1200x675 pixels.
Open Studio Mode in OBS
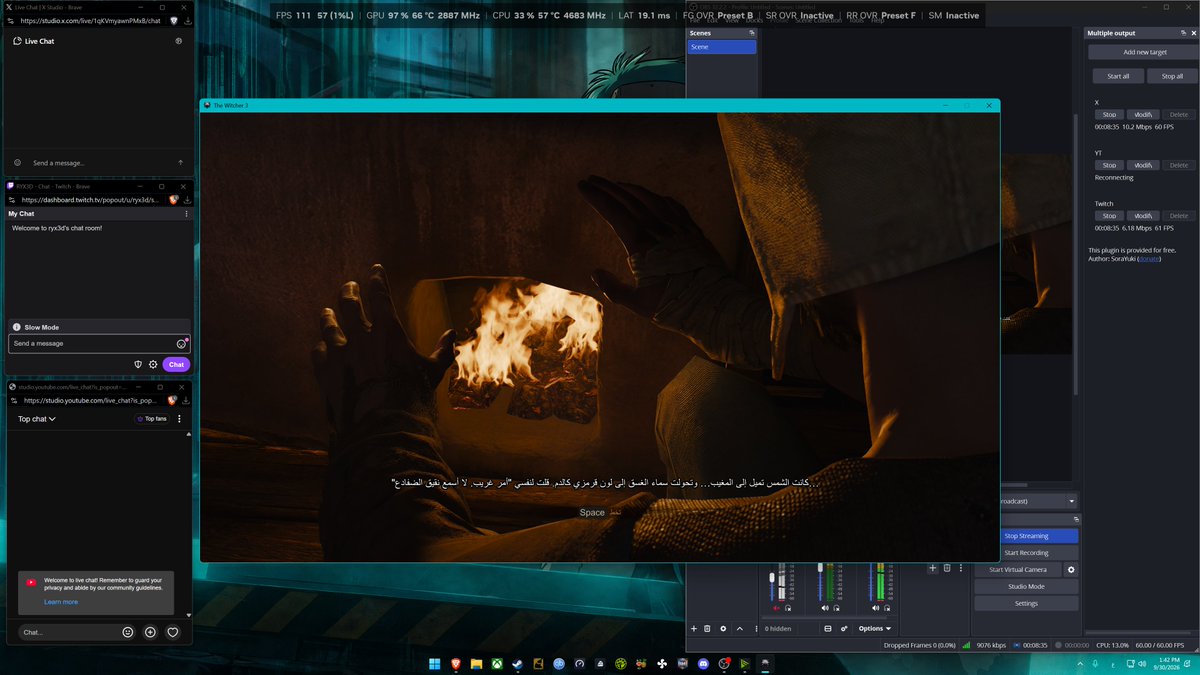point(1026,587)
